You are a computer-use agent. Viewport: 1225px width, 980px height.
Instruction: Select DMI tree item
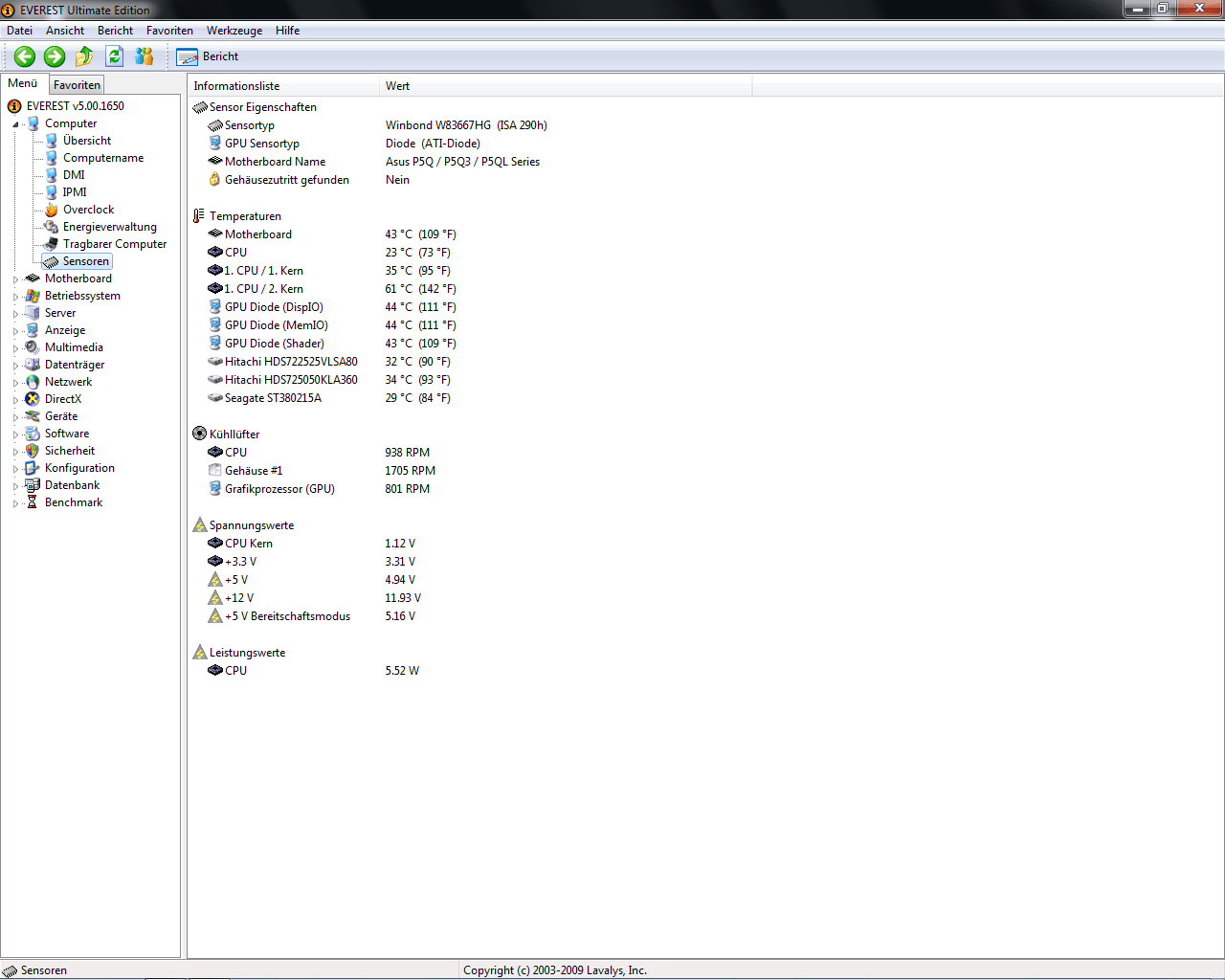click(x=74, y=175)
